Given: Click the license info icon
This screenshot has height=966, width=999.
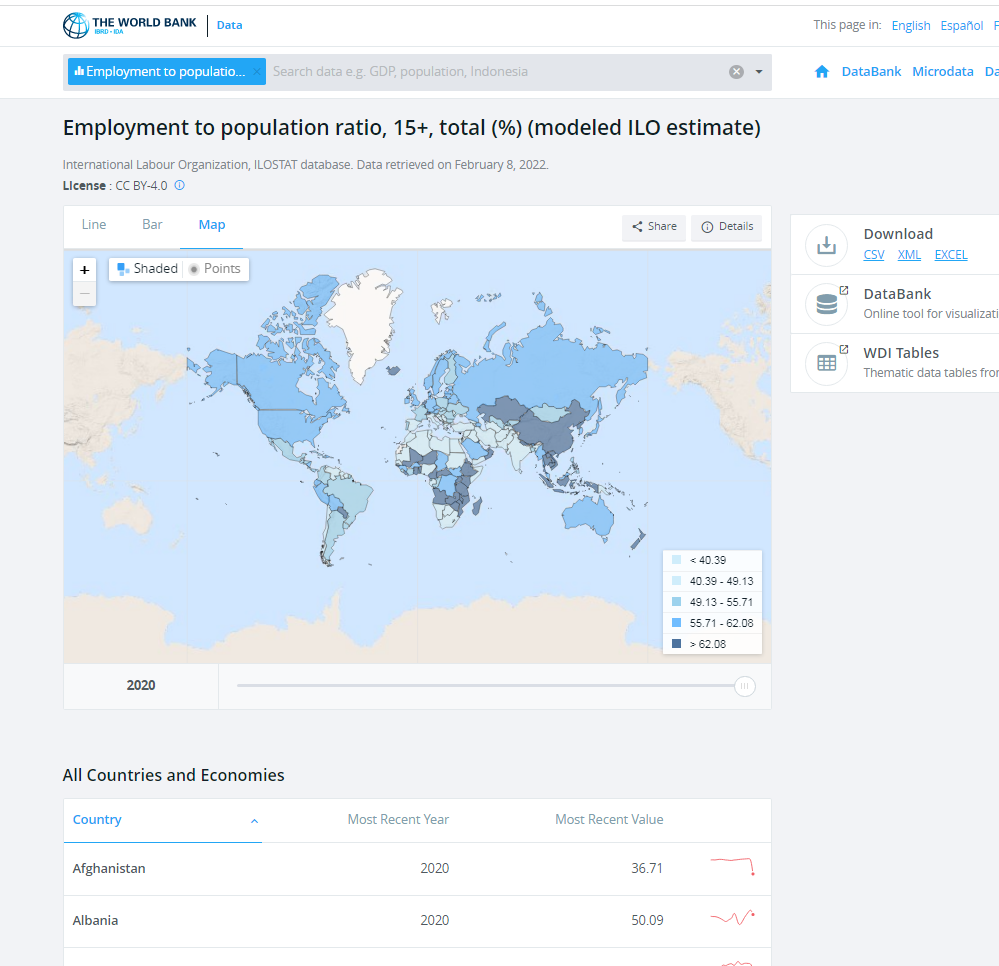Looking at the screenshot, I should coord(180,185).
